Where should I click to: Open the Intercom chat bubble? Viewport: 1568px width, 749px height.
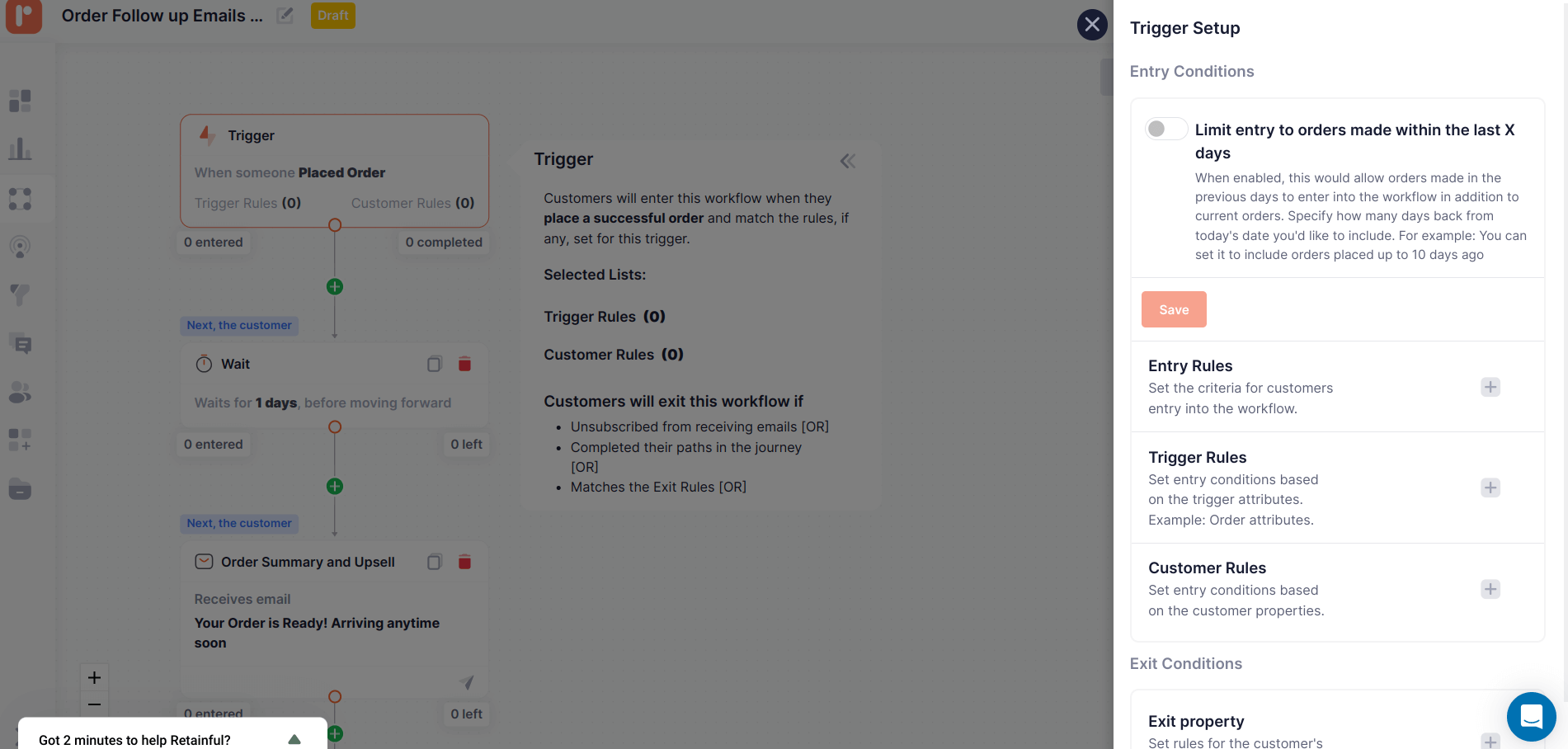1531,717
